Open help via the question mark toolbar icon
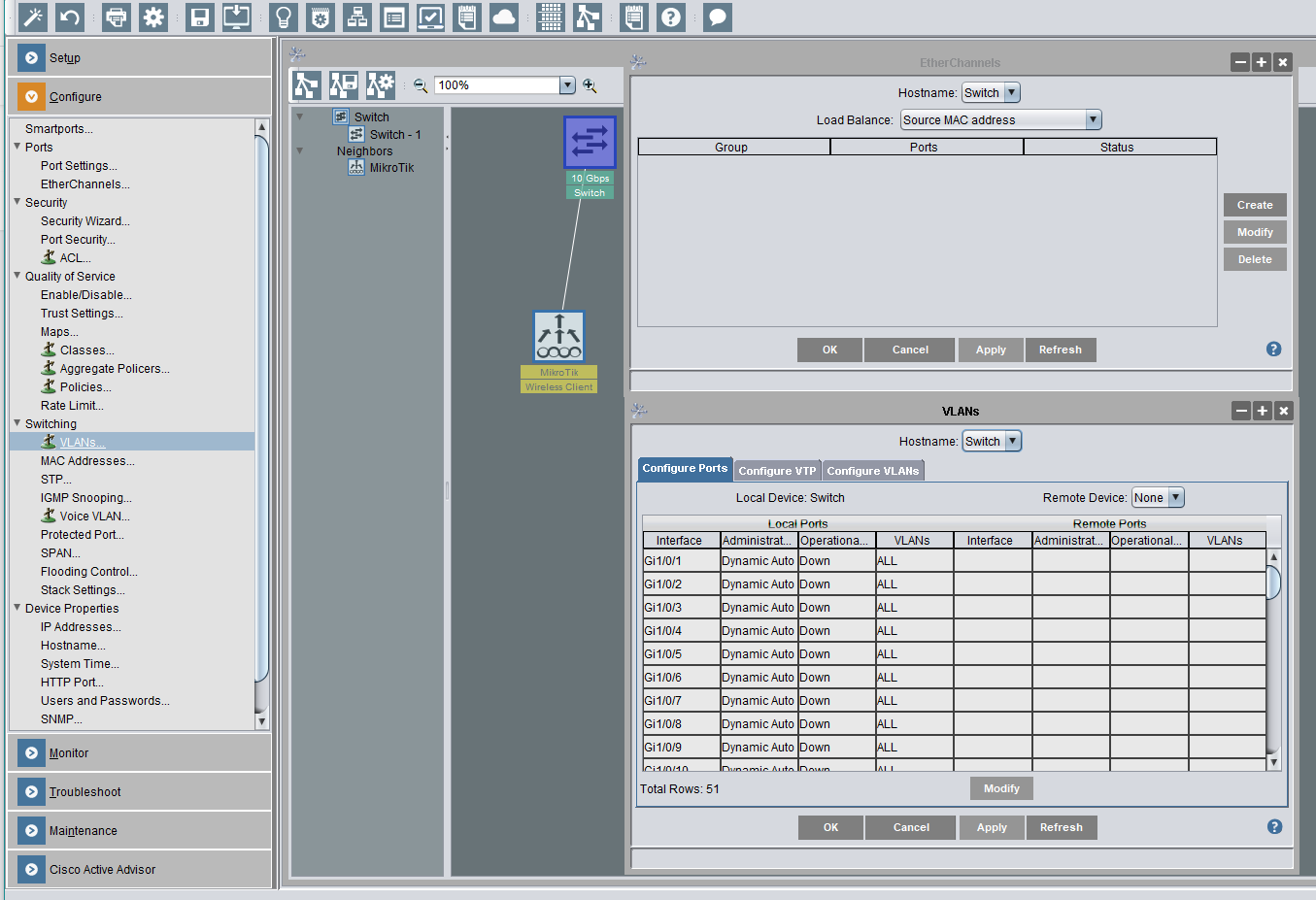The width and height of the screenshot is (1316, 900). [671, 17]
